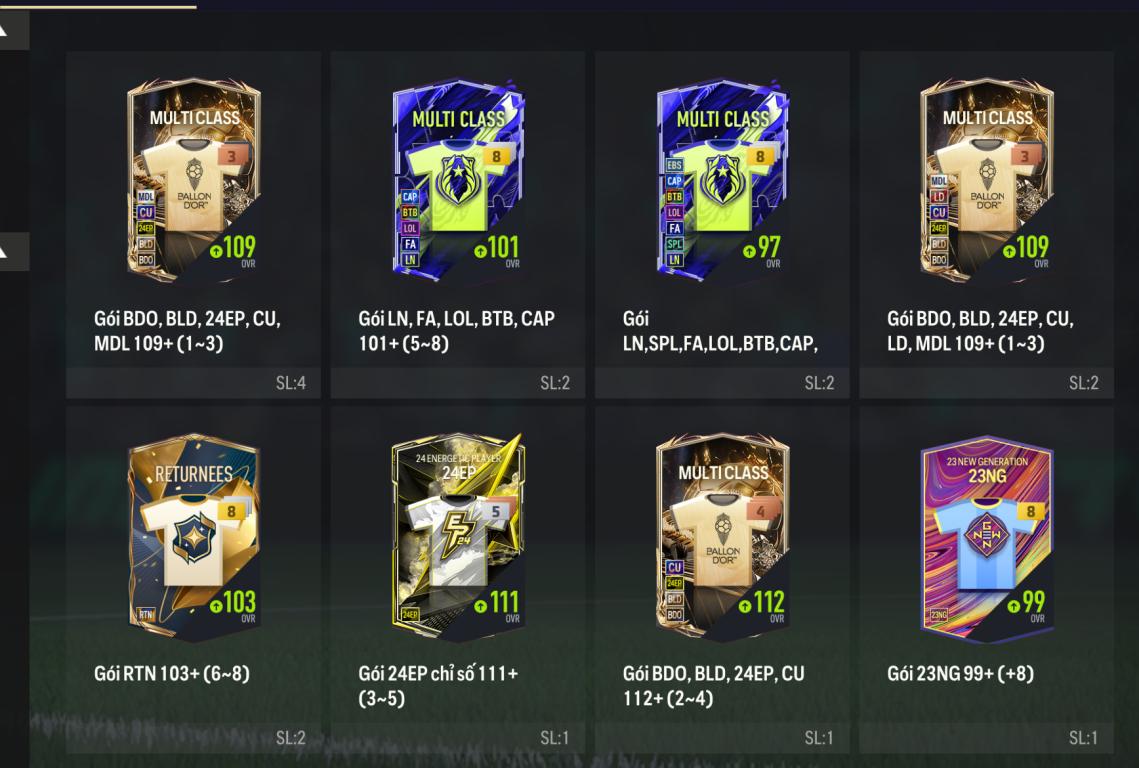1139x768 pixels.
Task: Click the 24EP season badge on the 111 card
Action: [x=410, y=615]
